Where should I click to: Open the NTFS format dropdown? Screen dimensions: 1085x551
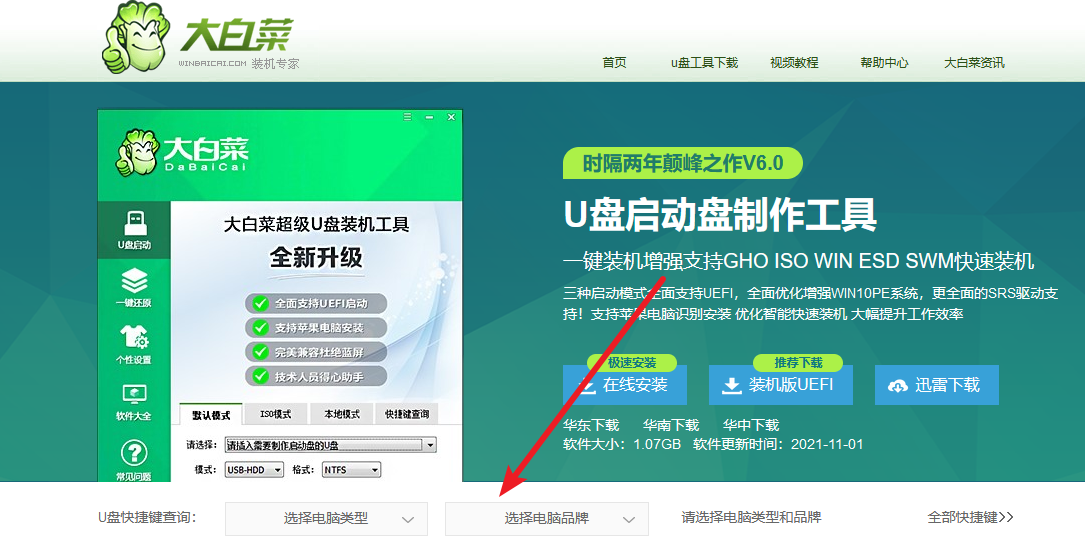tap(352, 470)
